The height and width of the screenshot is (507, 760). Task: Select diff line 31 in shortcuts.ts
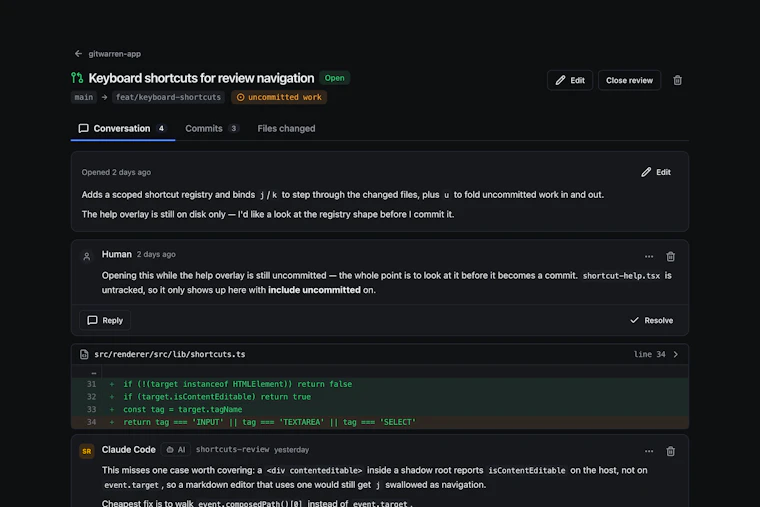pyautogui.click(x=380, y=384)
